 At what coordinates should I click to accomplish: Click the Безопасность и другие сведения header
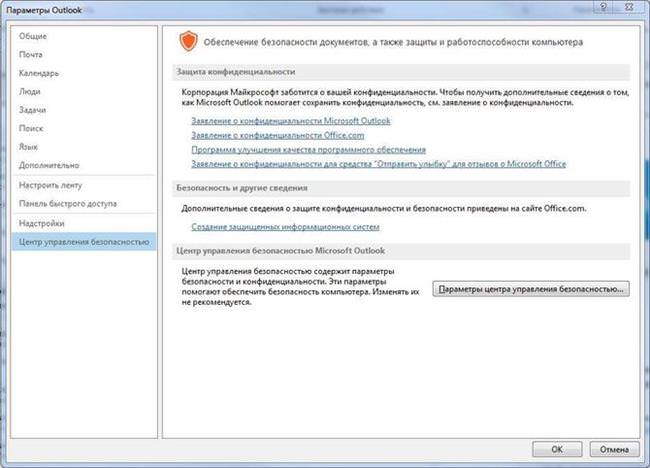[401, 188]
